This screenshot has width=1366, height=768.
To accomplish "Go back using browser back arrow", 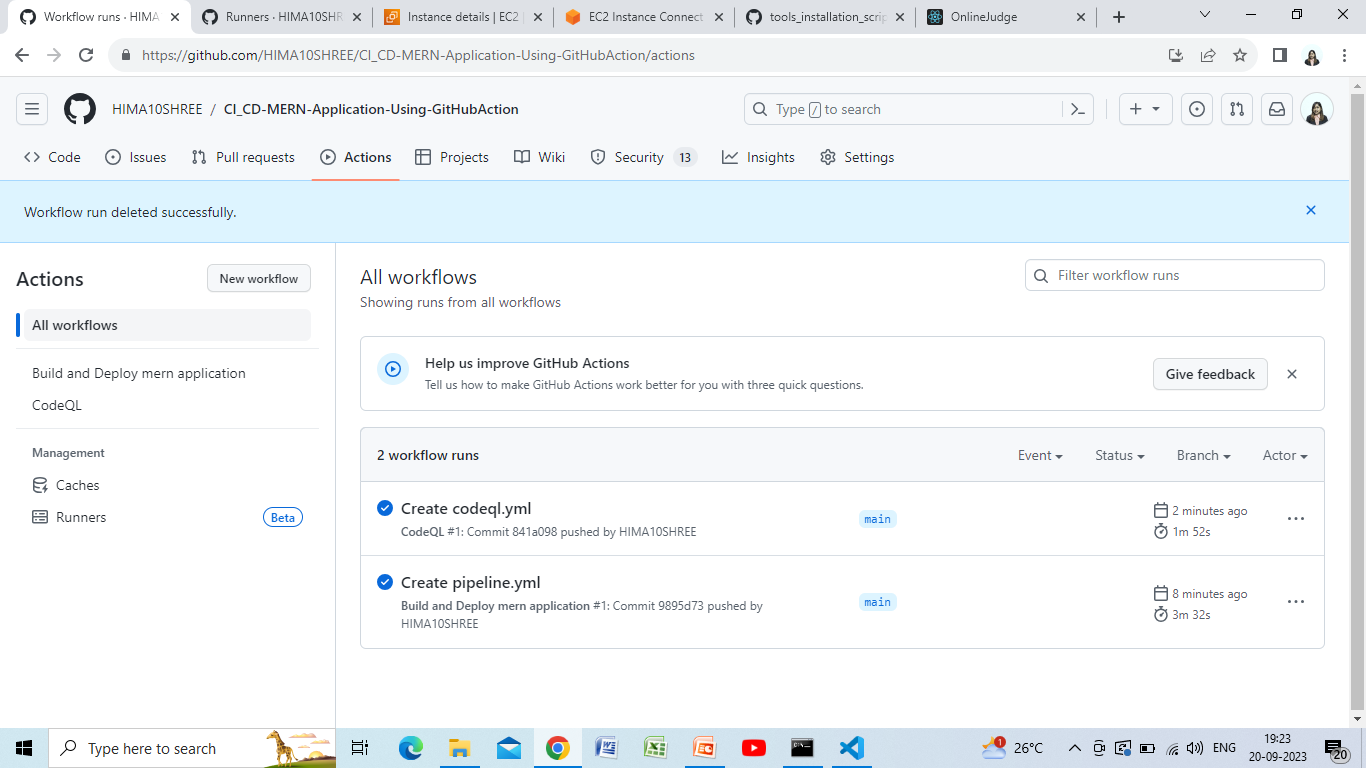I will click(x=23, y=55).
